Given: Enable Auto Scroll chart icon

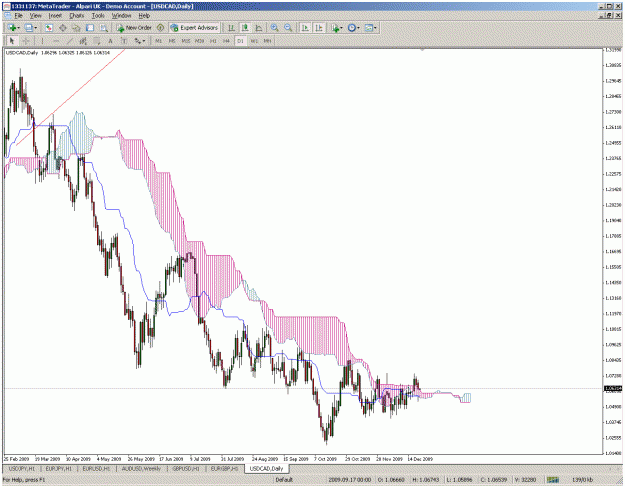Looking at the screenshot, I should [x=305, y=28].
